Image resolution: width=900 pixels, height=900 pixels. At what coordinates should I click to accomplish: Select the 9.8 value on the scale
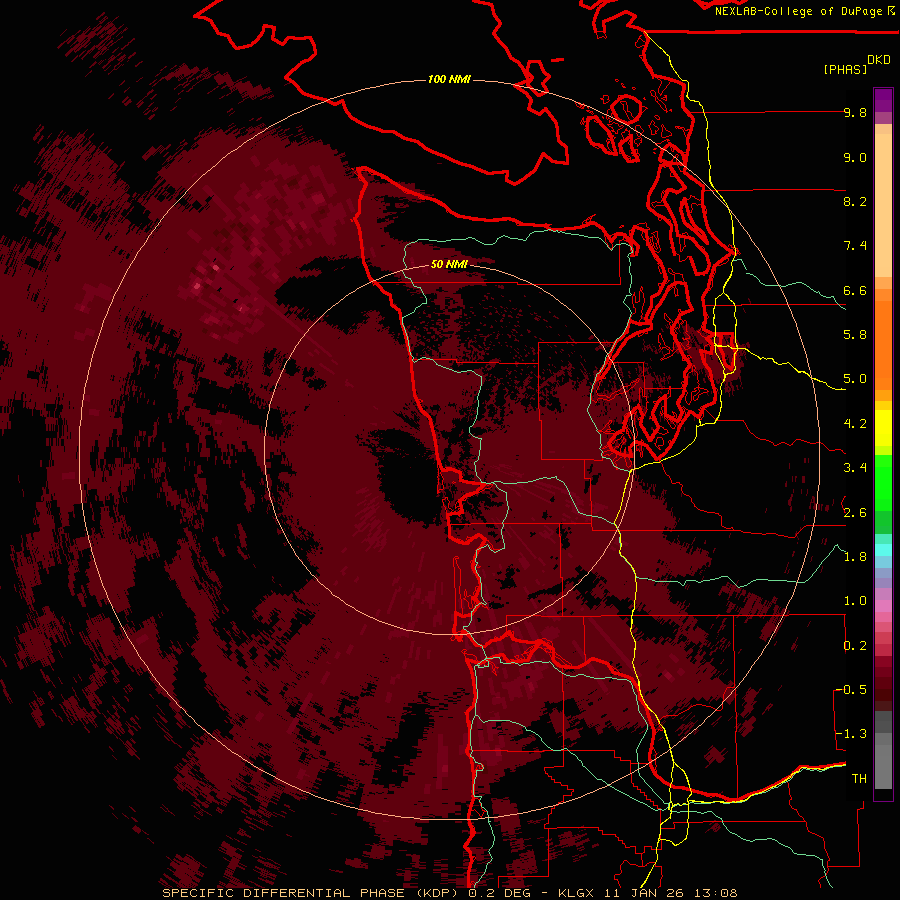click(855, 112)
